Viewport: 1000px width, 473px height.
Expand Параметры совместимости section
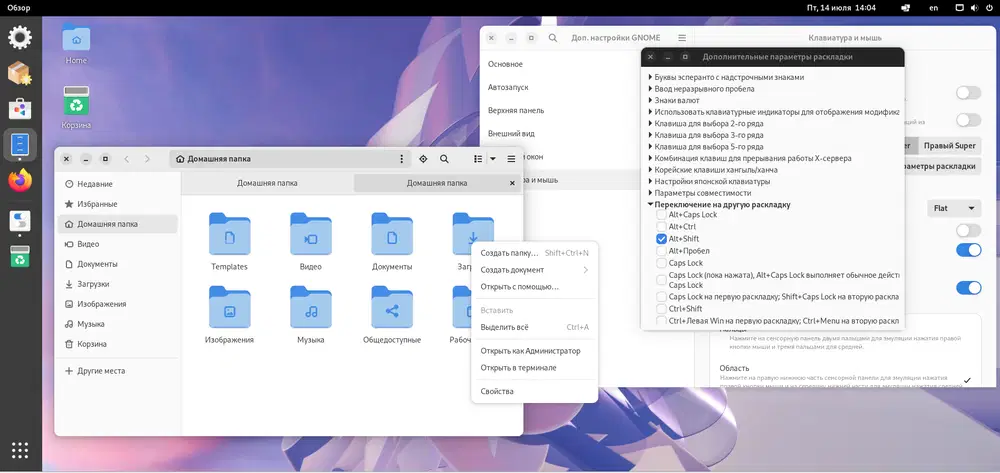pos(650,193)
